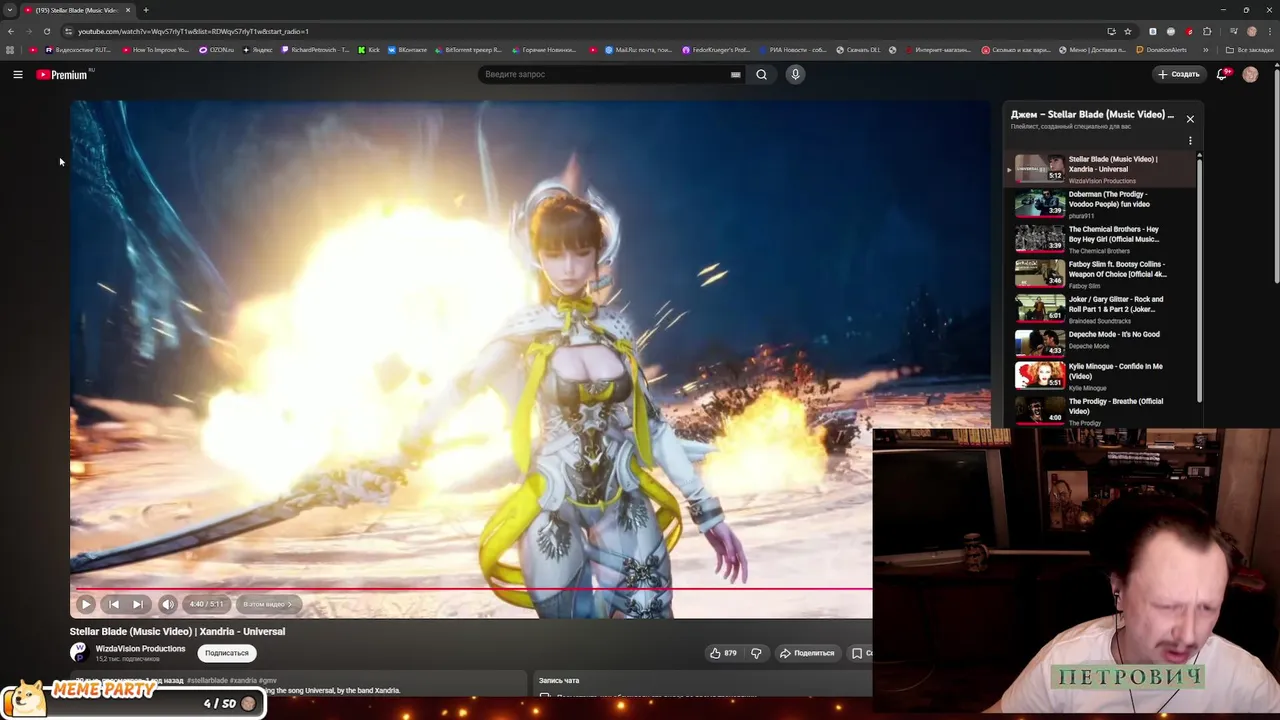Skip to the next video
Viewport: 1280px width, 720px height.
tap(138, 604)
